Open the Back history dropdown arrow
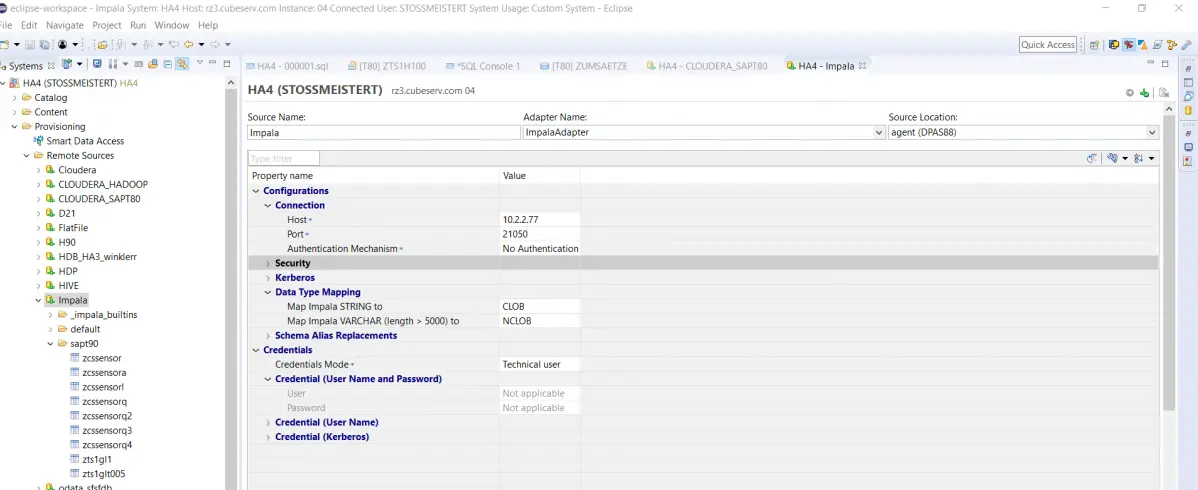Viewport: 1198px width, 490px height. (201, 45)
